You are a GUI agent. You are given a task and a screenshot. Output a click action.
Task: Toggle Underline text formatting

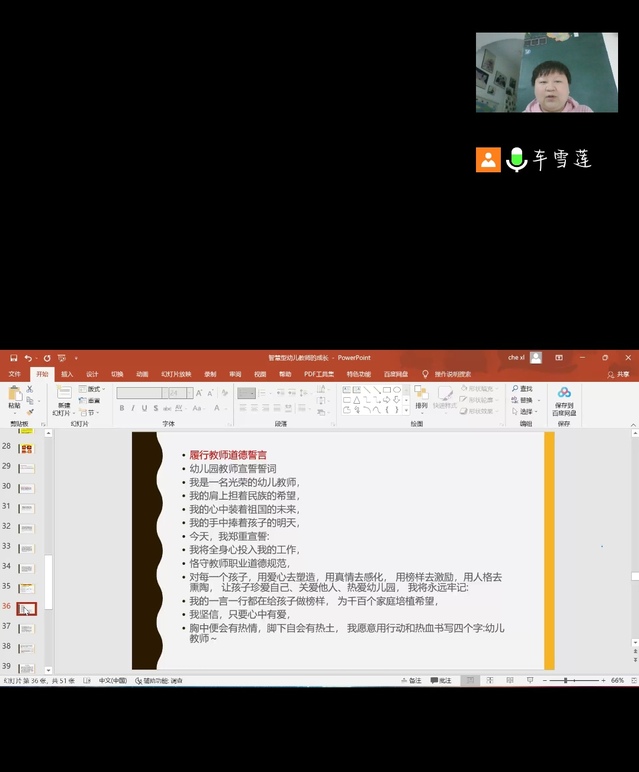tap(144, 408)
